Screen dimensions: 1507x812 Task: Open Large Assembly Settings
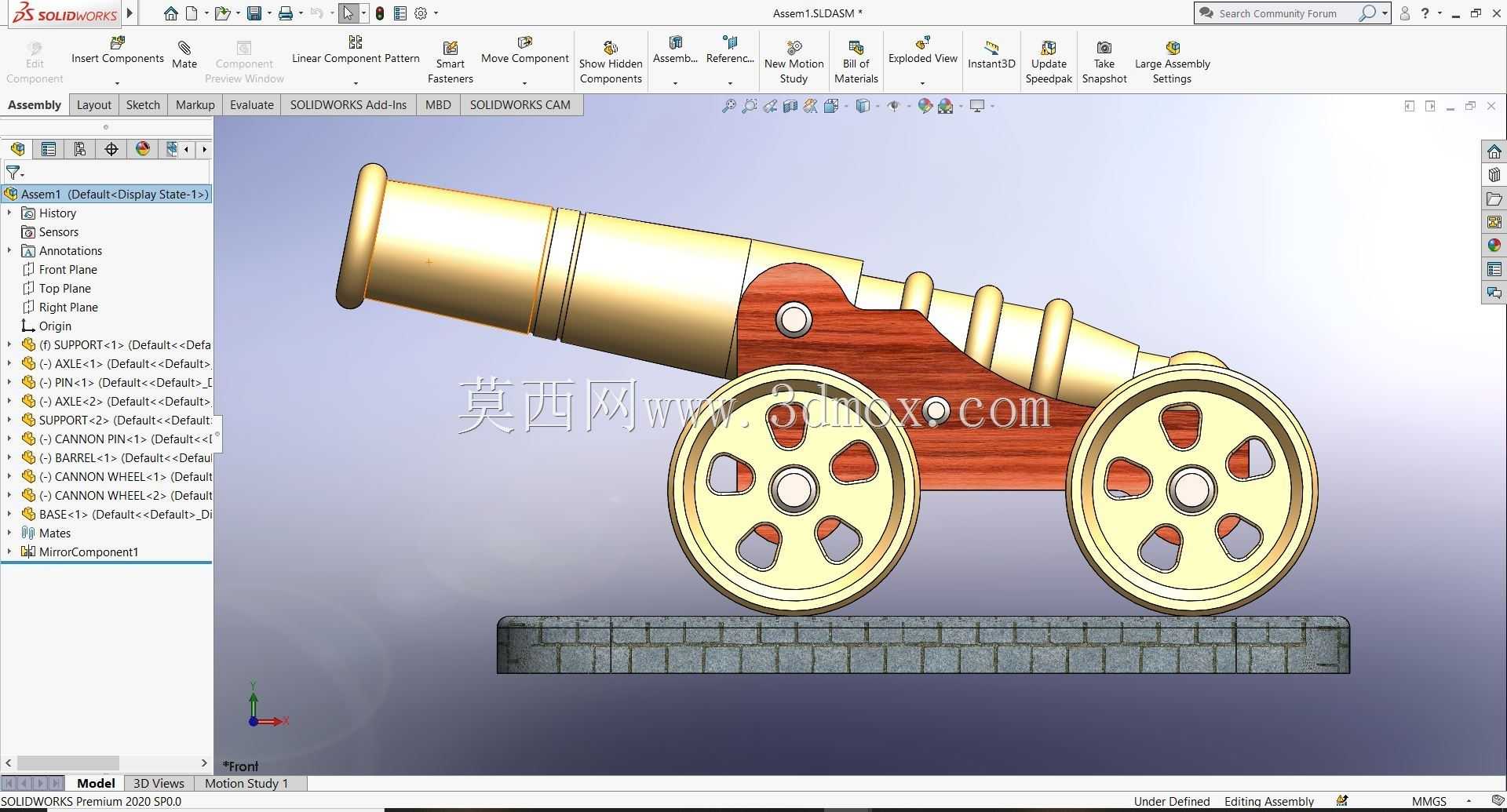click(x=1172, y=62)
